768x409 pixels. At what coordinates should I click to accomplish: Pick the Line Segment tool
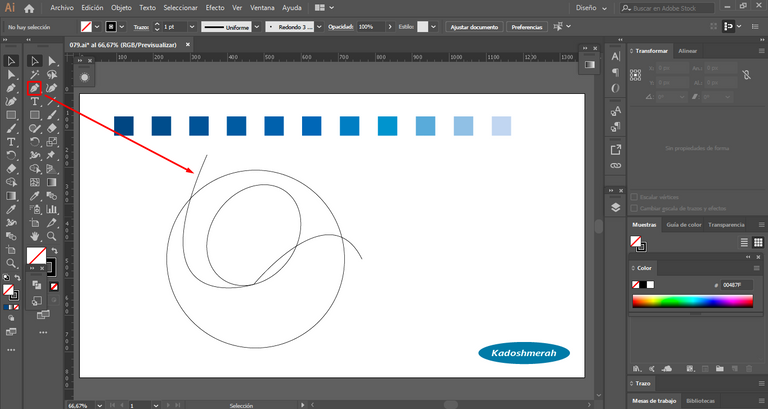point(51,101)
